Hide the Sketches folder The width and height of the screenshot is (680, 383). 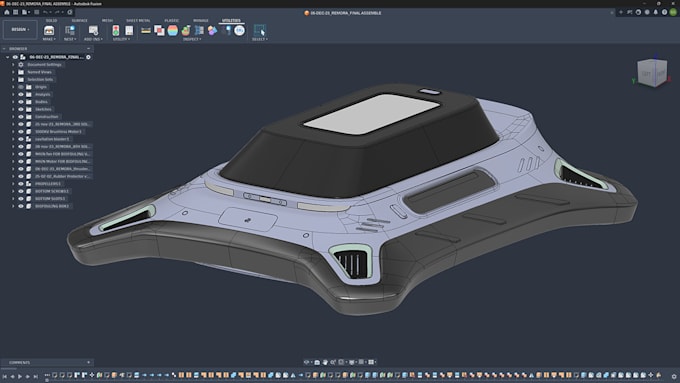pyautogui.click(x=21, y=109)
